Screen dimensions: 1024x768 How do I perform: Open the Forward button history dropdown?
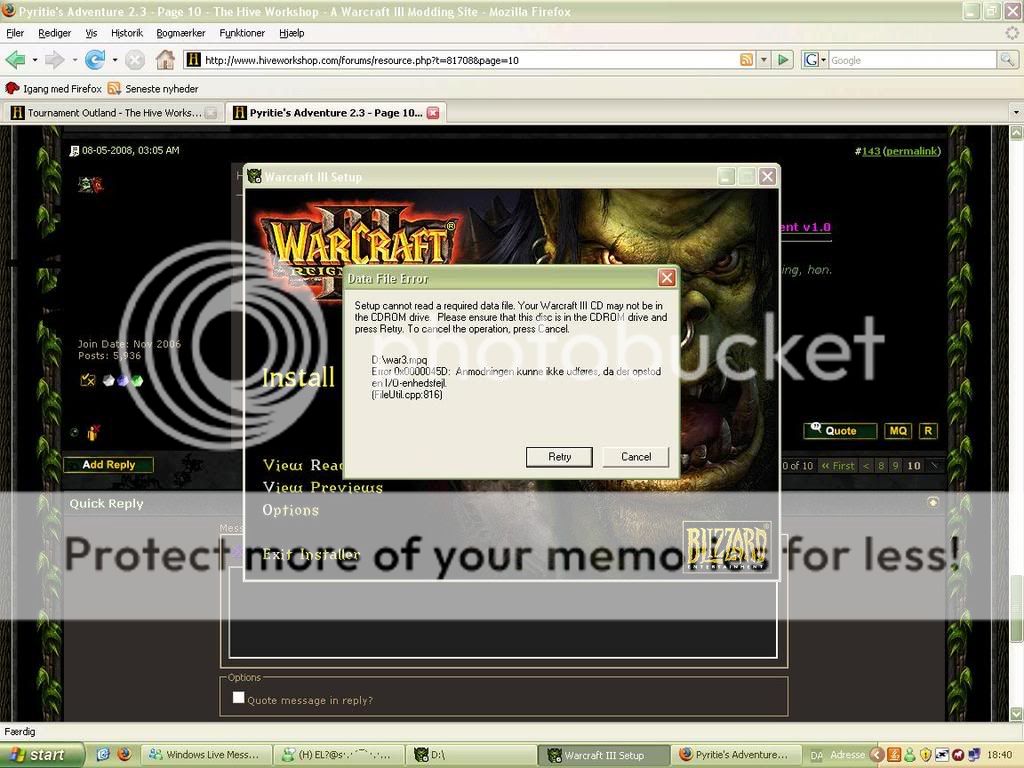[x=74, y=60]
